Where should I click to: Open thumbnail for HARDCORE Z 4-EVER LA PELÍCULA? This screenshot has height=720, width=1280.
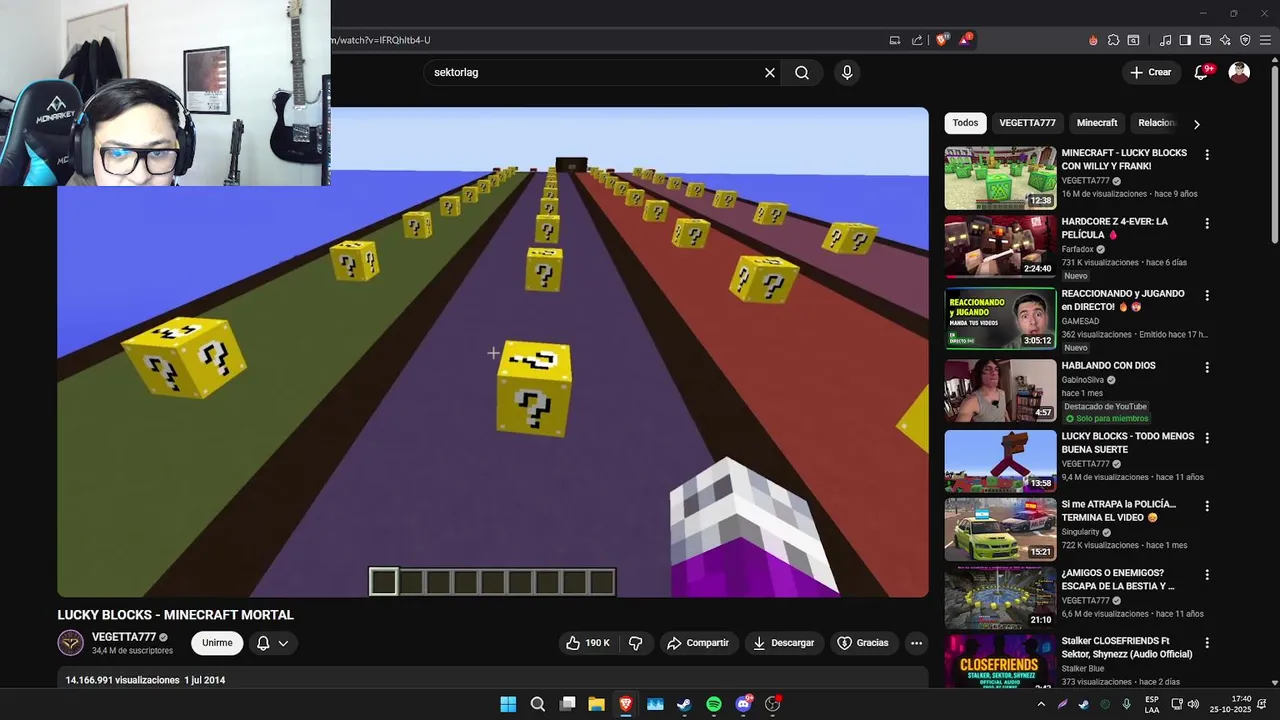[x=1000, y=246]
